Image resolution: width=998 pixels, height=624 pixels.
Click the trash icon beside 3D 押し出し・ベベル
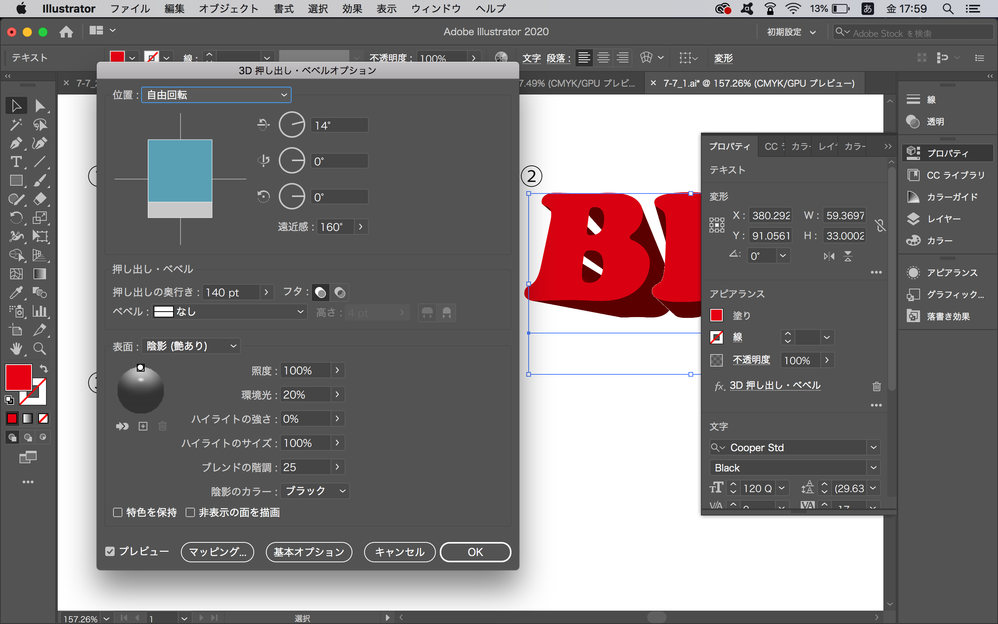876,386
